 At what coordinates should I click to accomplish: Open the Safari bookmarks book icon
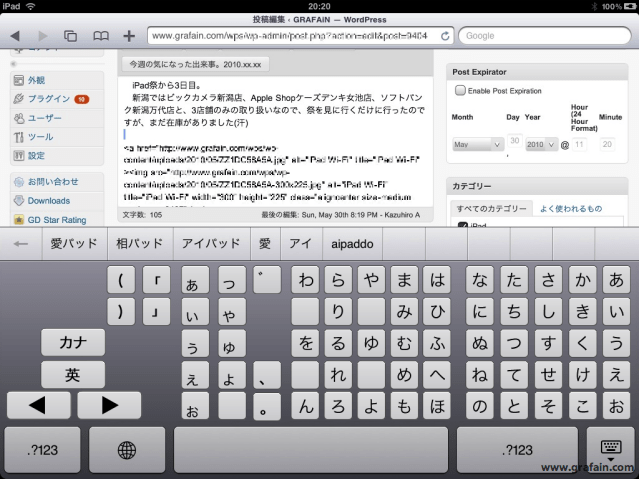(x=101, y=36)
